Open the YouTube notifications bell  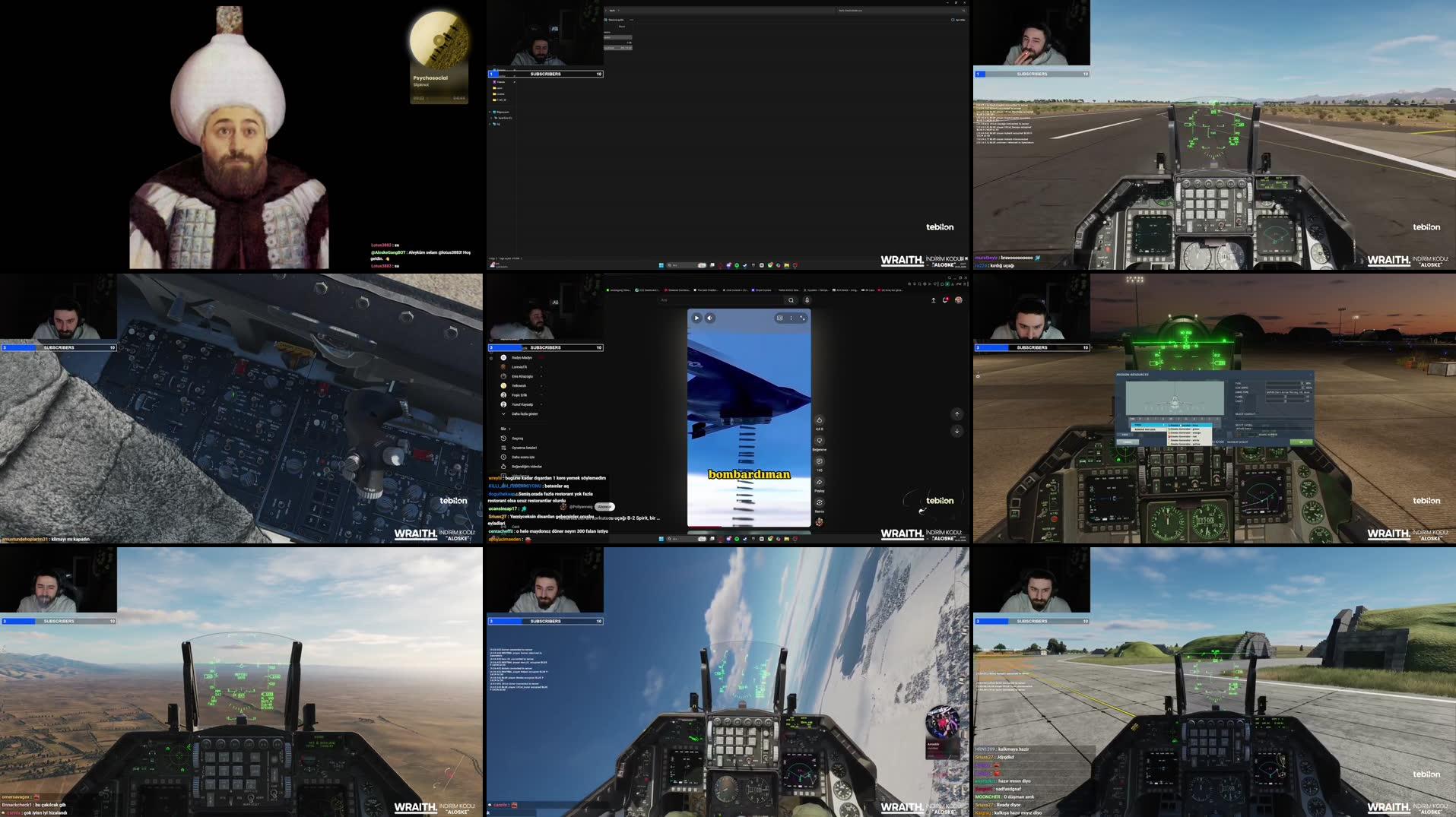945,299
